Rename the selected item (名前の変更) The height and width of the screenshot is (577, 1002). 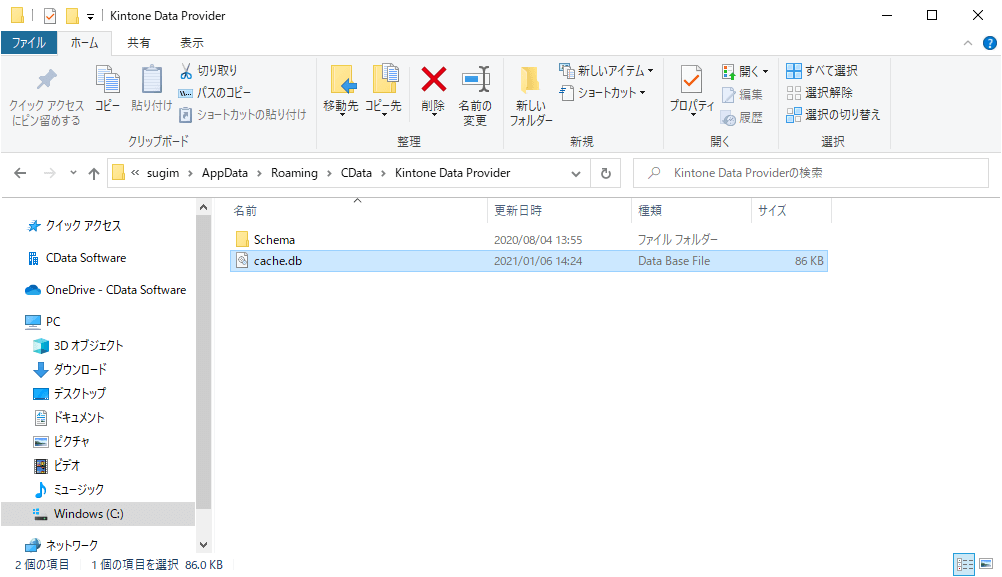coord(475,96)
